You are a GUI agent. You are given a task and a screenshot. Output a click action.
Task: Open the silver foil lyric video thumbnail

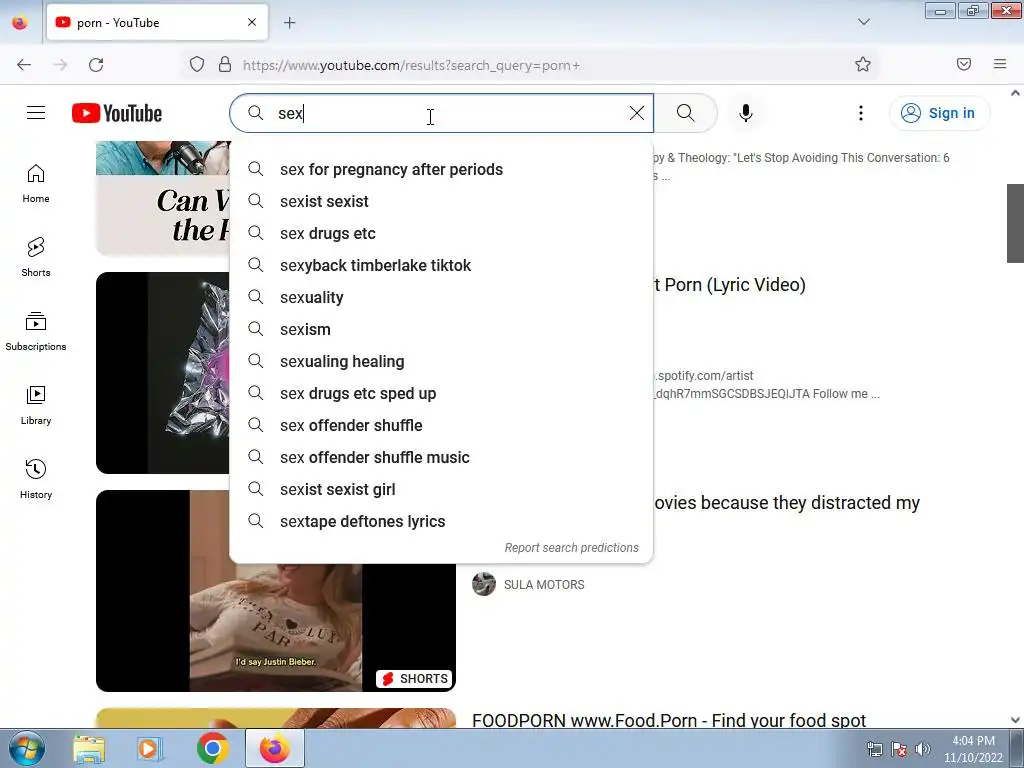pos(163,373)
